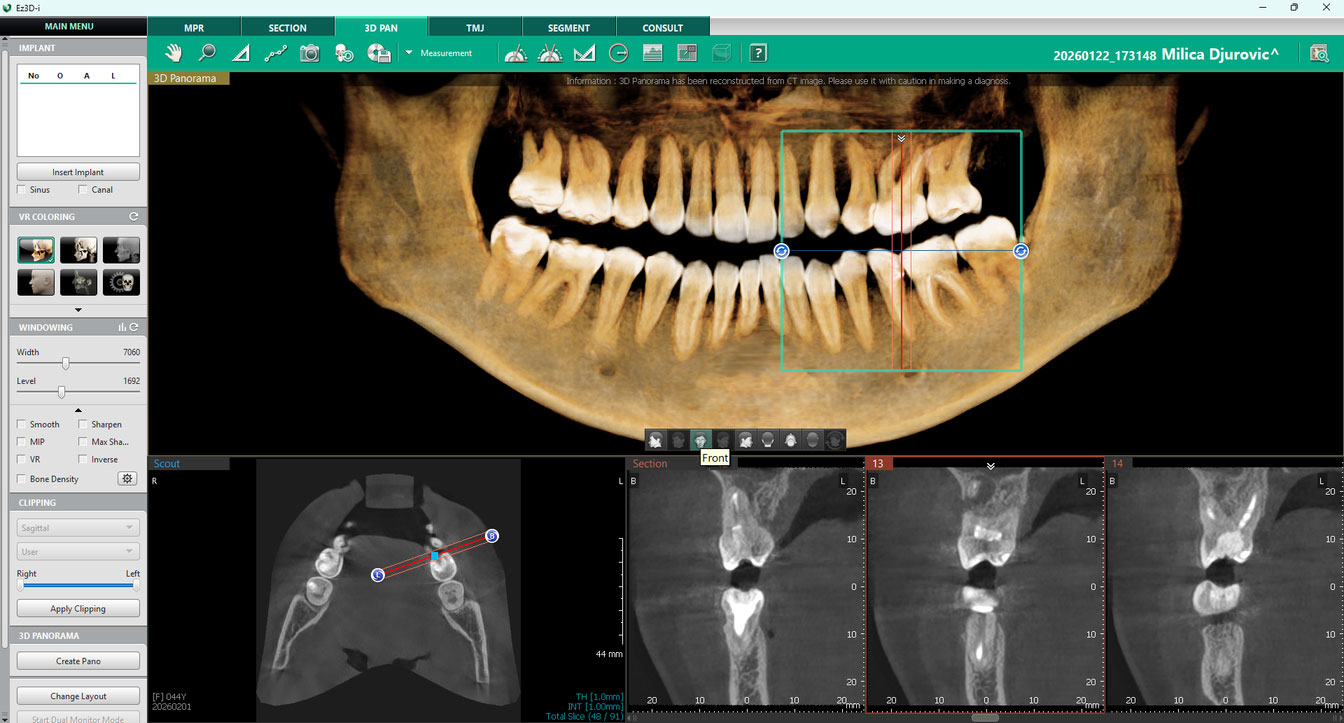The image size is (1344, 723).
Task: Choose the first head profile view icon
Action: point(656,439)
